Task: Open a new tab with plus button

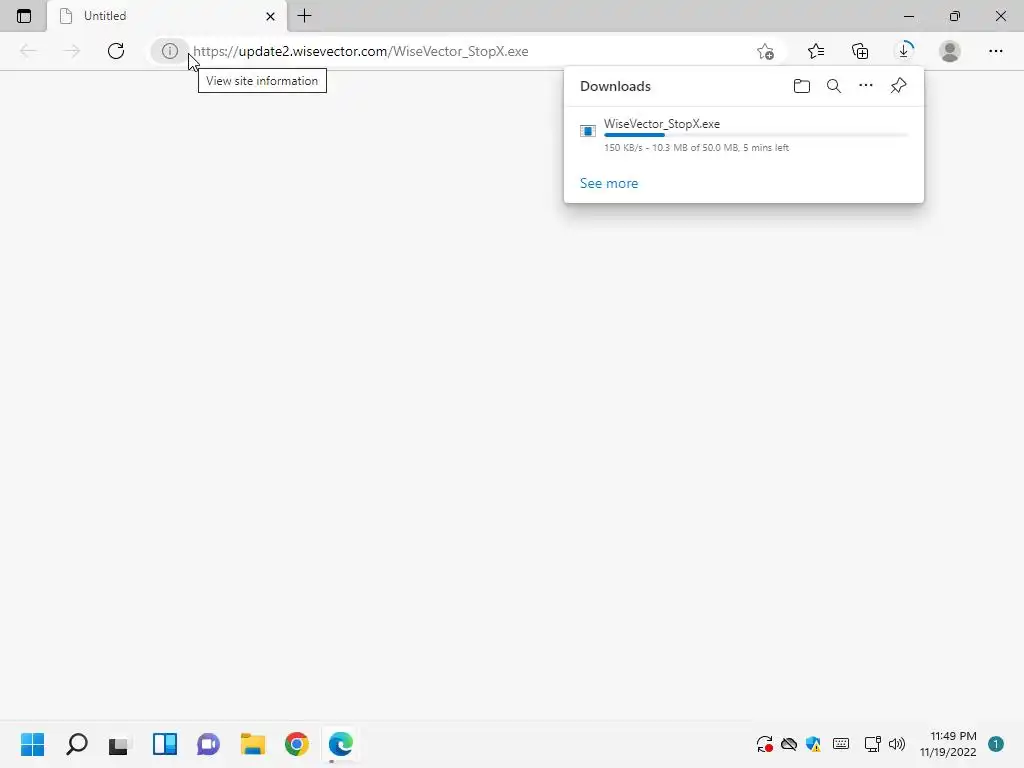Action: coord(304,16)
